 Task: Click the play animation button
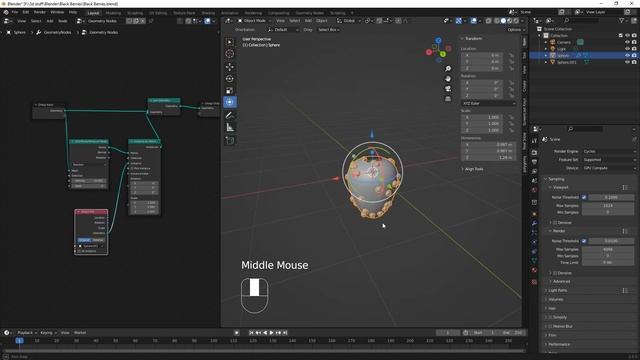pos(271,333)
